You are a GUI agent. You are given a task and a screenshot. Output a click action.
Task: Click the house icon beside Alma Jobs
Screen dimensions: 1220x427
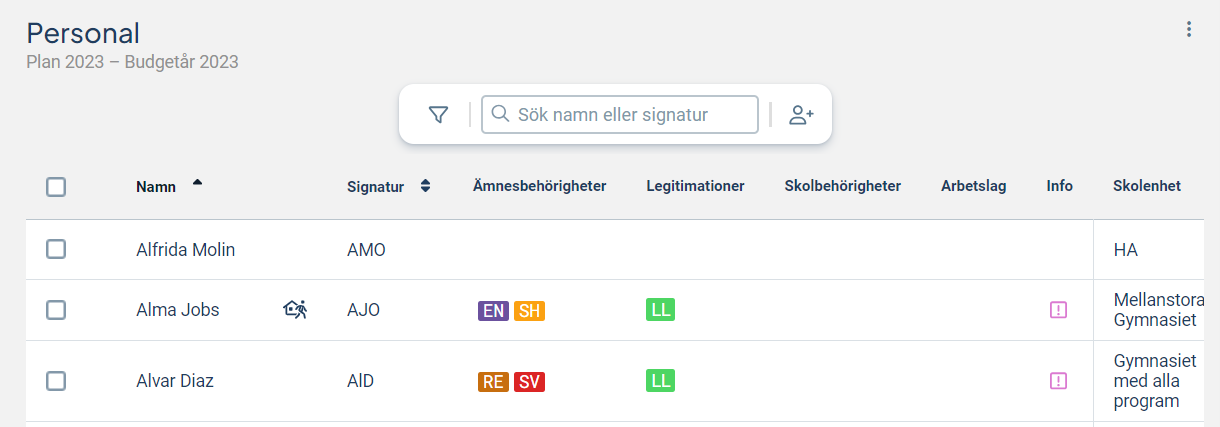point(295,310)
